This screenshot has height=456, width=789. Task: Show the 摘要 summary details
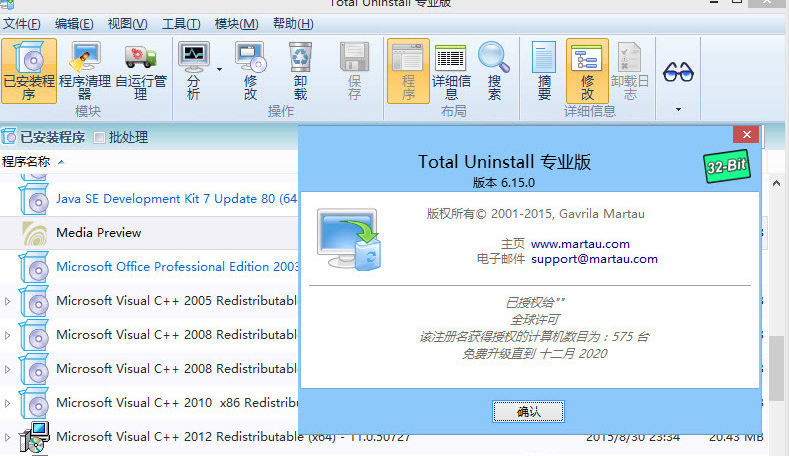point(544,71)
